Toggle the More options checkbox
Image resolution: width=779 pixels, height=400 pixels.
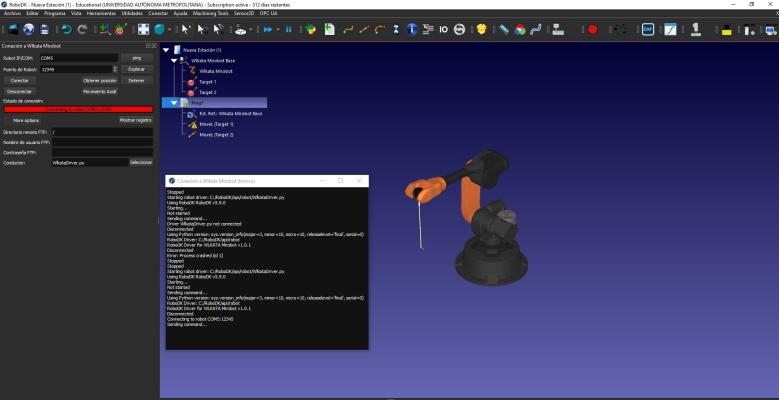click(8, 120)
